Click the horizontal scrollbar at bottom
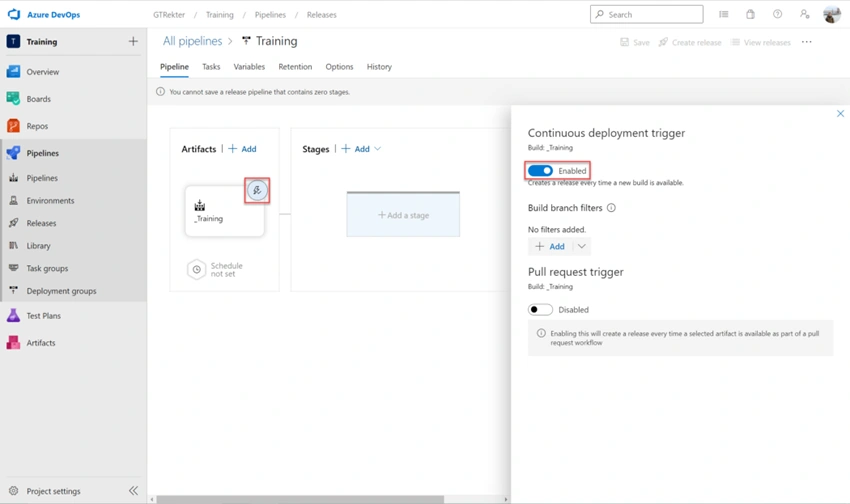The width and height of the screenshot is (850, 504). point(300,499)
